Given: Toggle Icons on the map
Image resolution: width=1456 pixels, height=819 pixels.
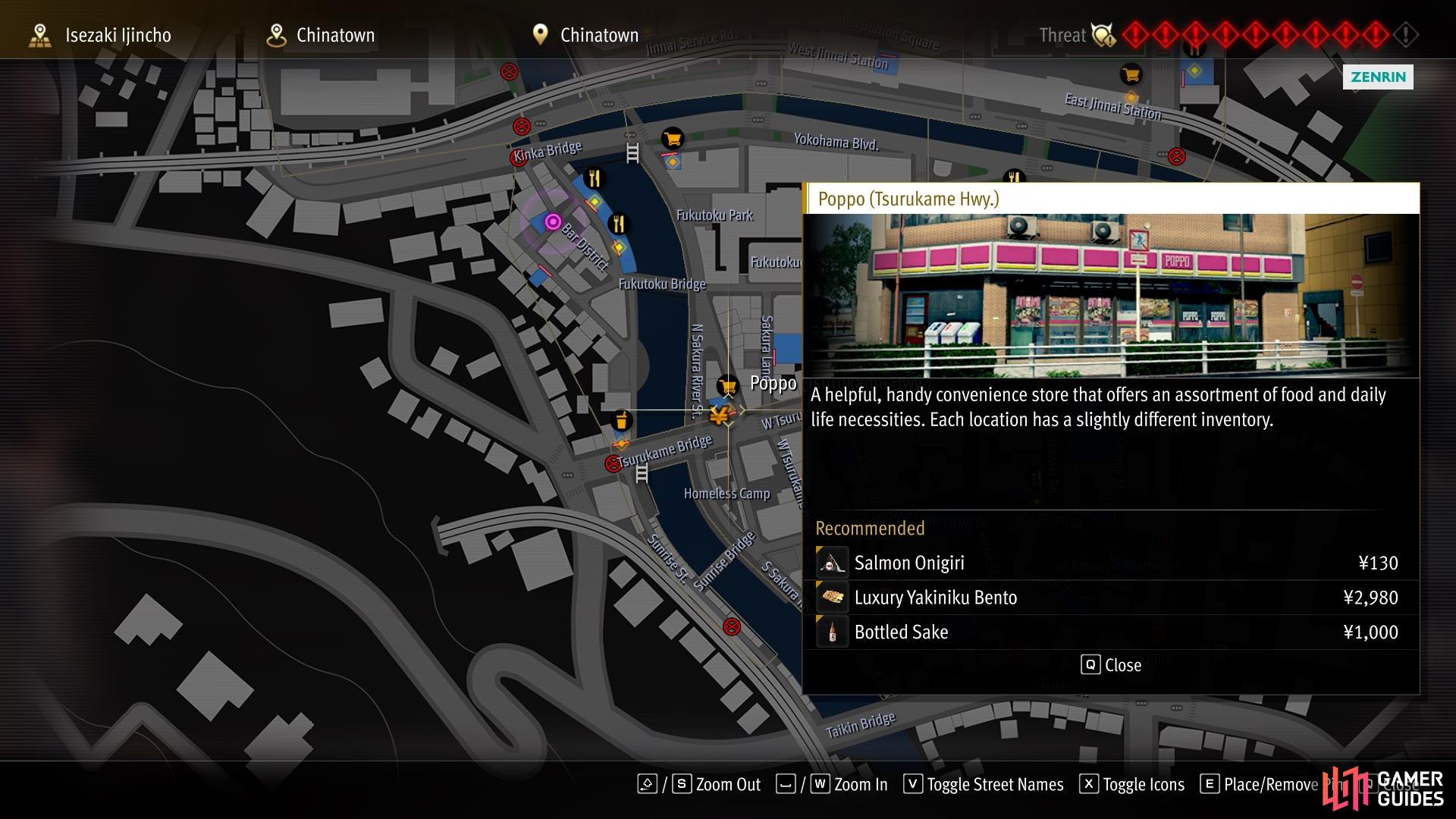Looking at the screenshot, I should pyautogui.click(x=1131, y=784).
